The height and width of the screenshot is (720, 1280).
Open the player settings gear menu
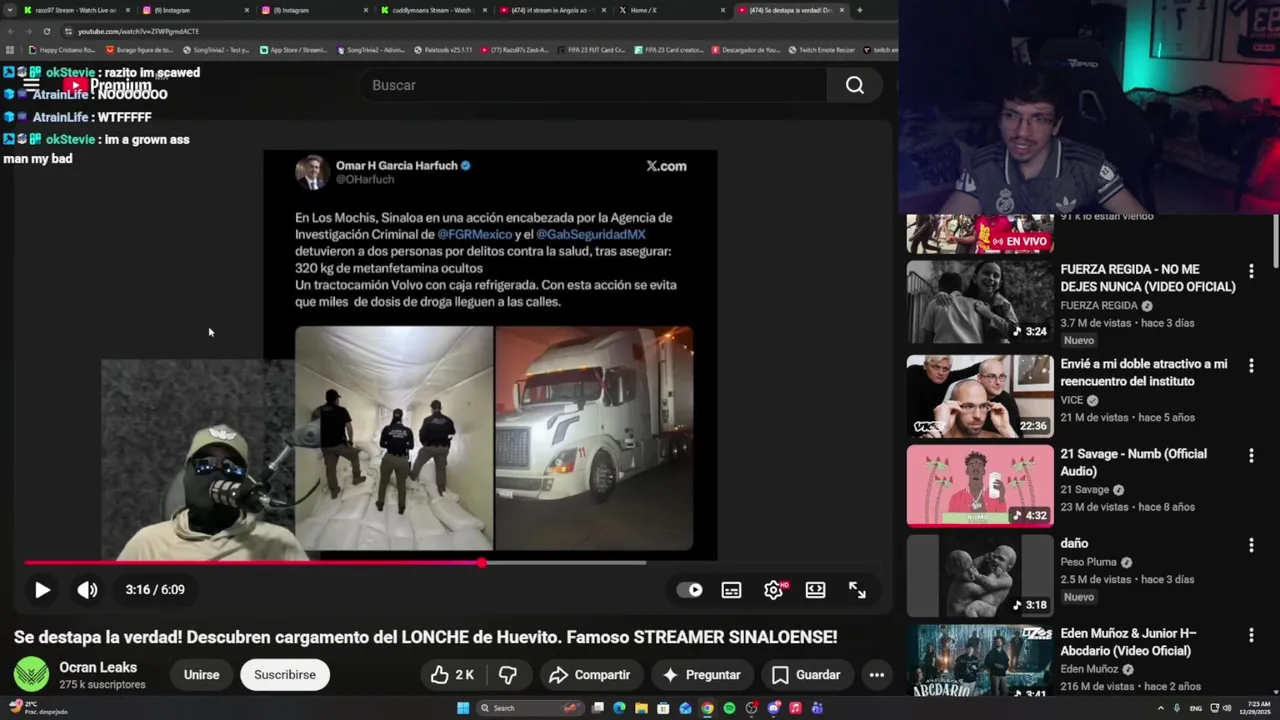(773, 590)
